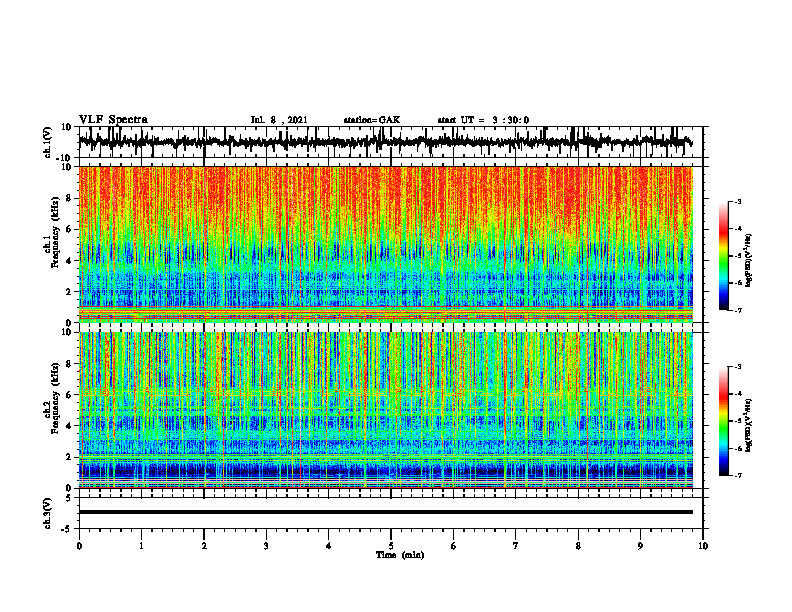The image size is (792, 612).
Task: Click the "8" kHz tick on ch.2 spectrogram axis
Action: [69, 364]
